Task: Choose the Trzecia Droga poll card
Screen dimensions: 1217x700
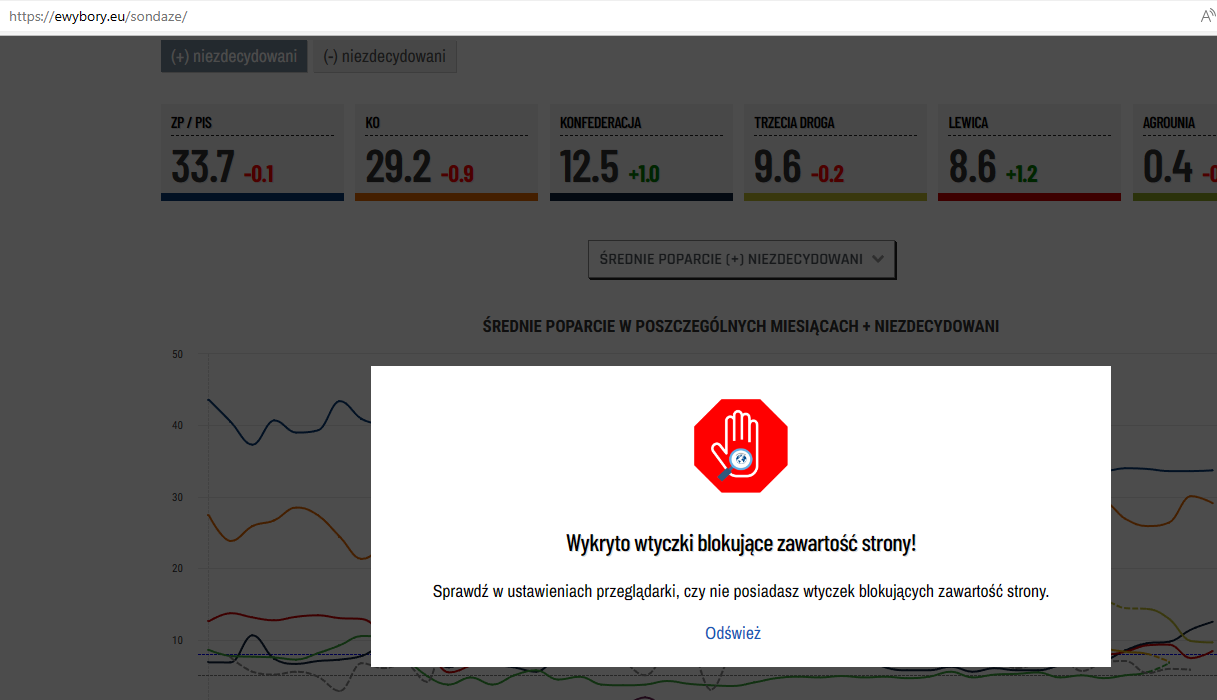Action: 835,151
